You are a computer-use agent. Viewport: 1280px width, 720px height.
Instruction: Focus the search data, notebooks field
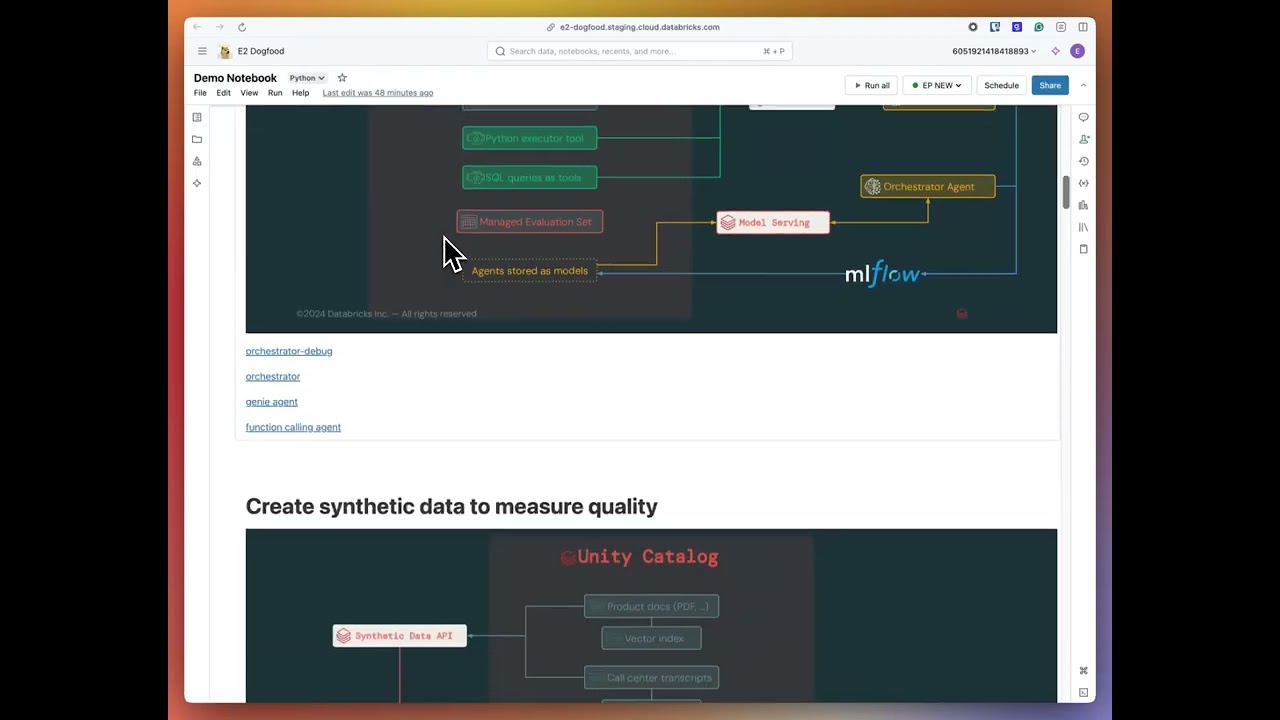click(x=640, y=51)
